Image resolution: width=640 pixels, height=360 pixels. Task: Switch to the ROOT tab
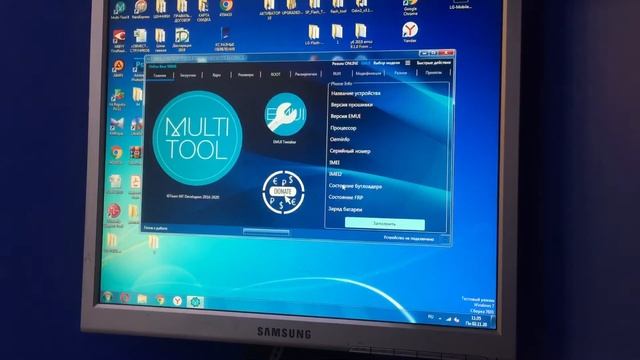tap(276, 75)
